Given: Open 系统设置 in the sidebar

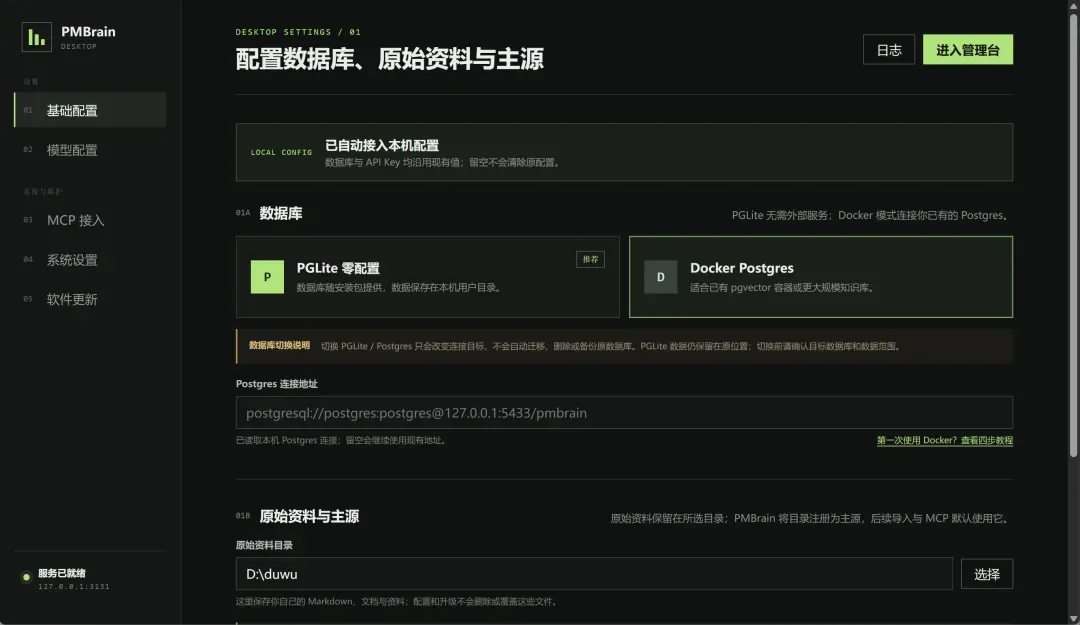Looking at the screenshot, I should [x=90, y=260].
